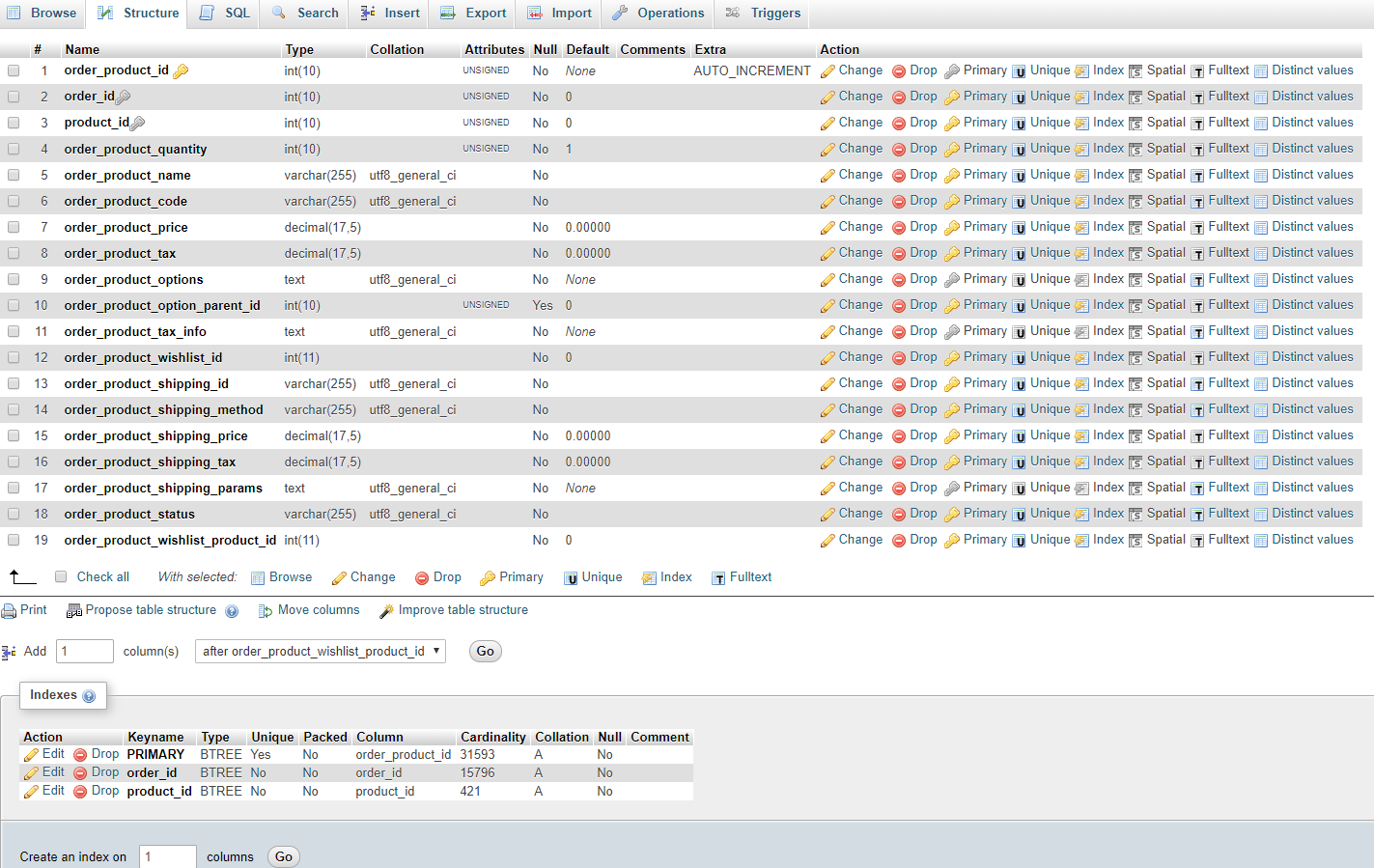Image resolution: width=1374 pixels, height=868 pixels.
Task: Click the Fulltext icon in With selected bar
Action: coord(718,578)
